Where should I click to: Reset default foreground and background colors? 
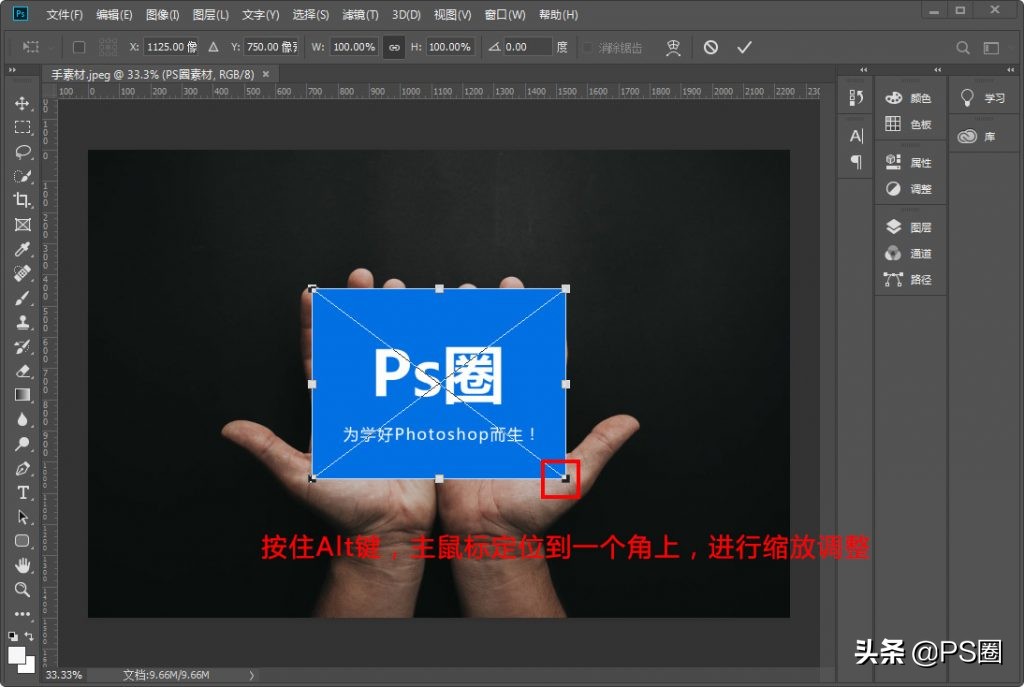[x=13, y=636]
